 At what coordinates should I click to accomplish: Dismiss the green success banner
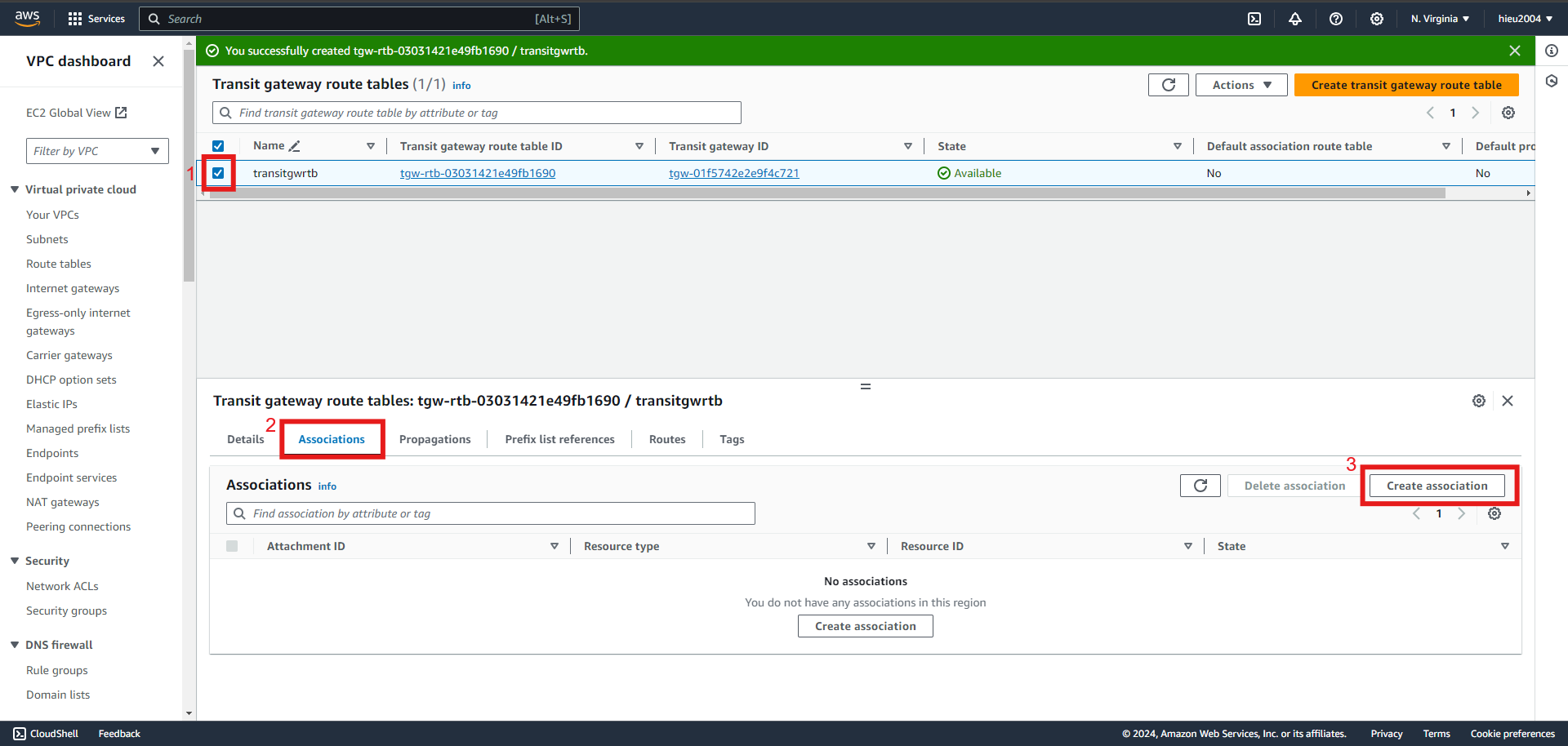click(x=1515, y=51)
